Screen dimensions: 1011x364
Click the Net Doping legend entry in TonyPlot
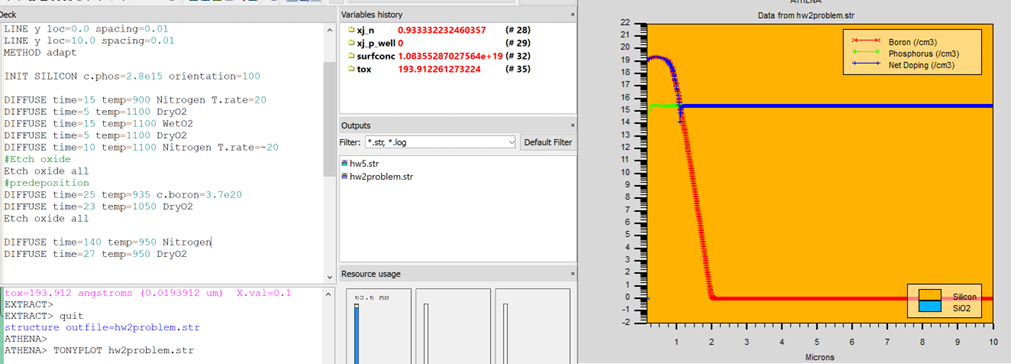[x=903, y=65]
